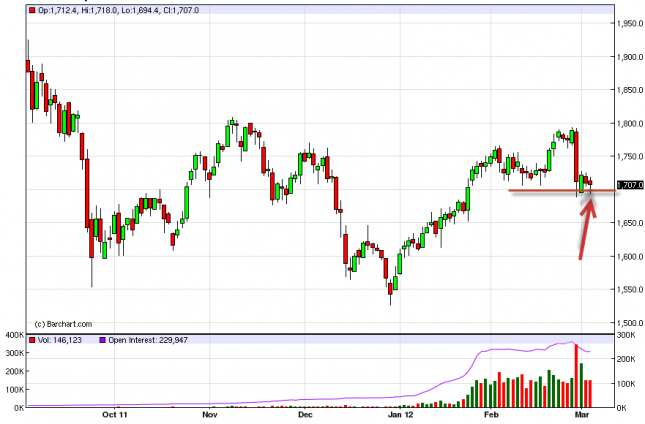Click the 100K label on left volume axis
The height and width of the screenshot is (424, 645).
click(x=15, y=389)
